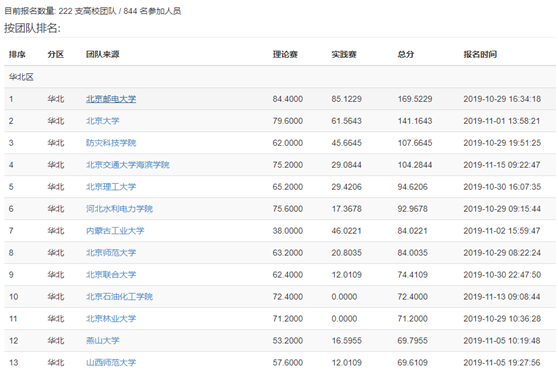Click practice score 46.0221

pyautogui.click(x=347, y=231)
